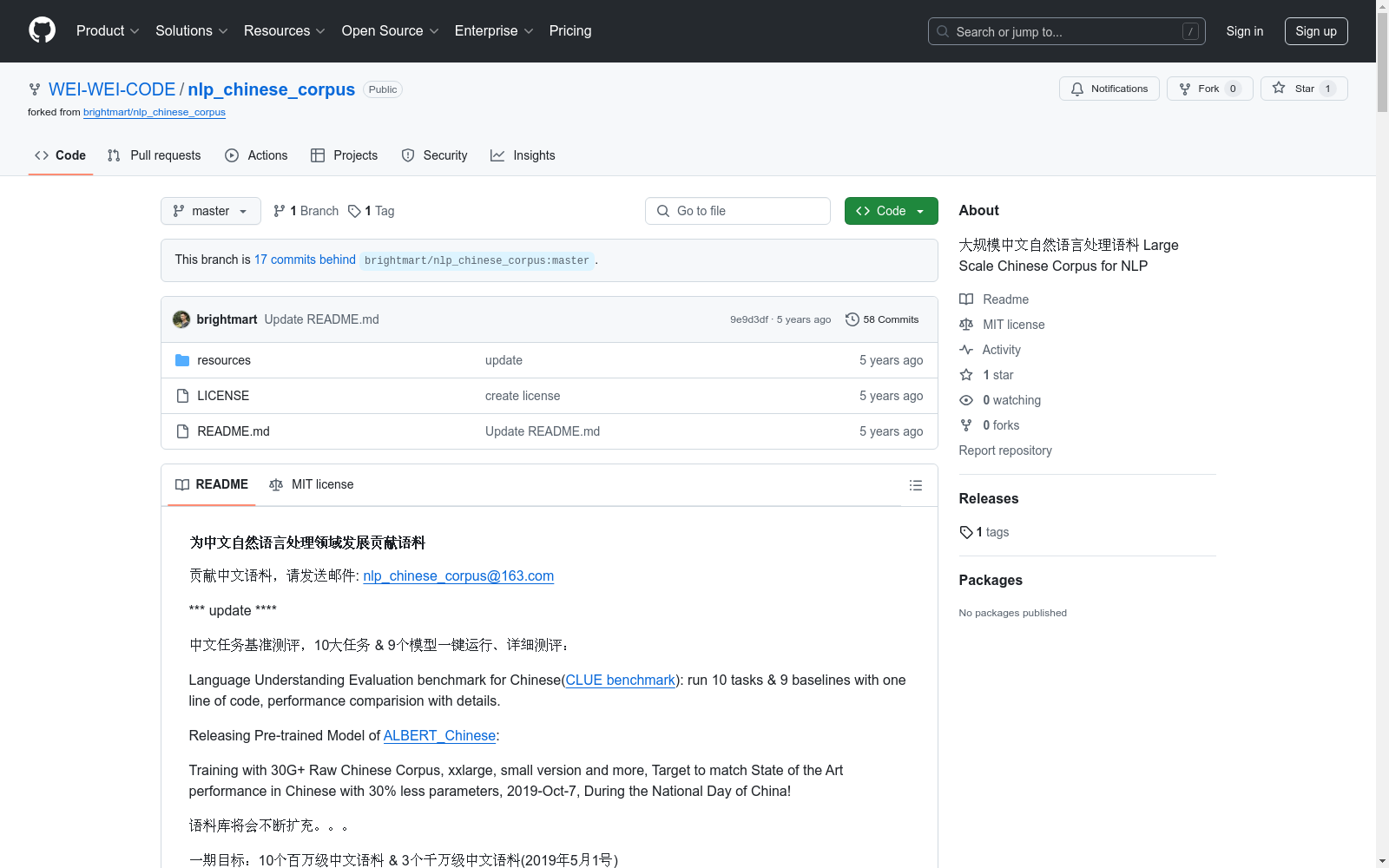Switch to the Pull requests tab

[x=154, y=155]
